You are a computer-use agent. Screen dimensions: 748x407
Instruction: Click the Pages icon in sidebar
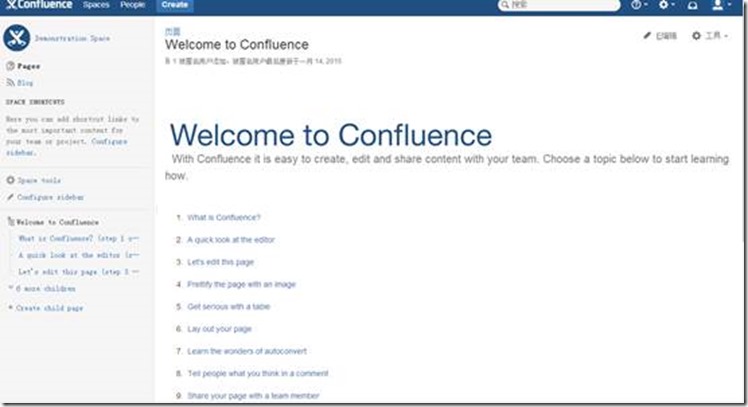pos(10,66)
